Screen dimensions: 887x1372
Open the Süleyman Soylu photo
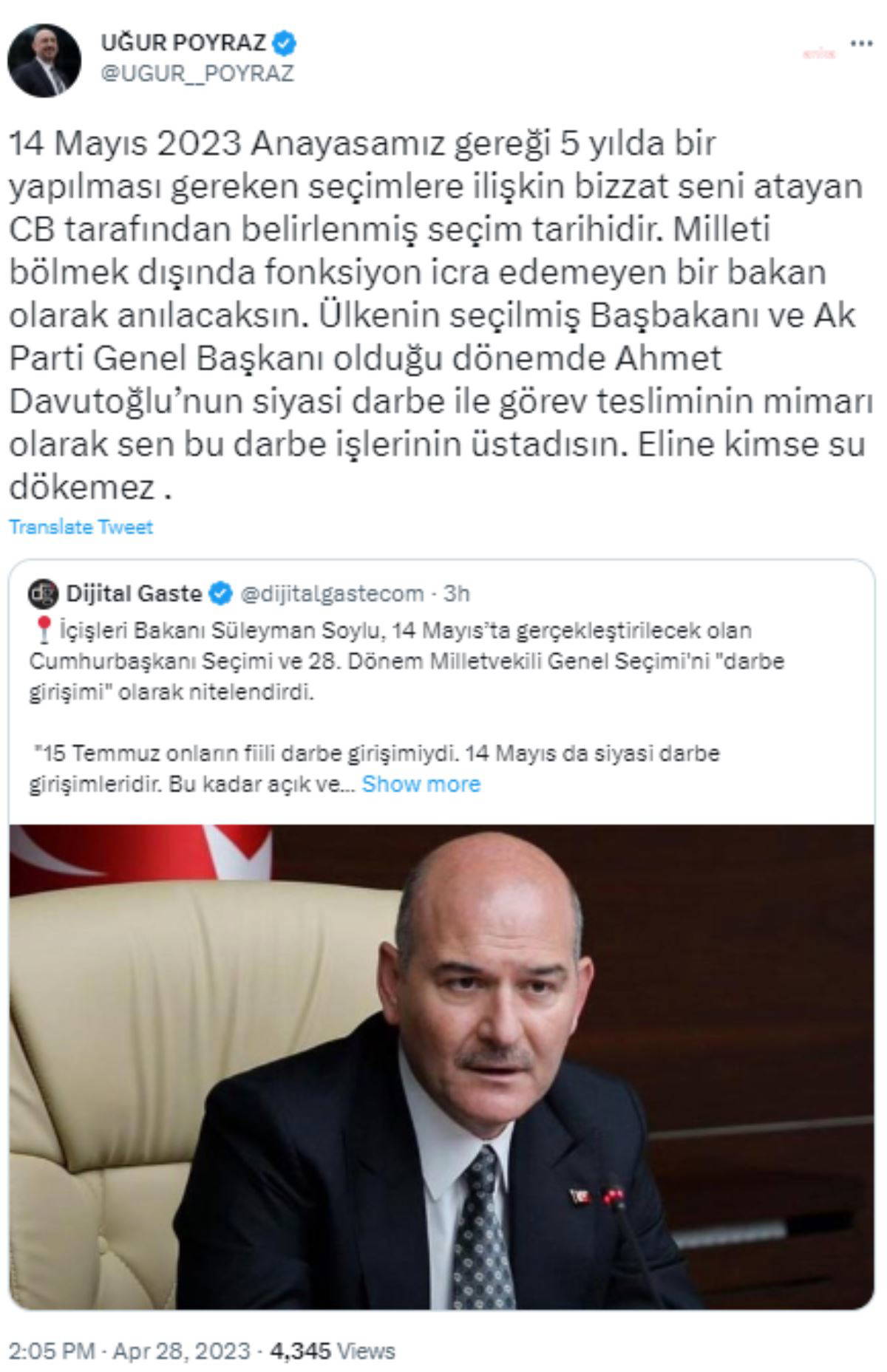click(441, 1067)
